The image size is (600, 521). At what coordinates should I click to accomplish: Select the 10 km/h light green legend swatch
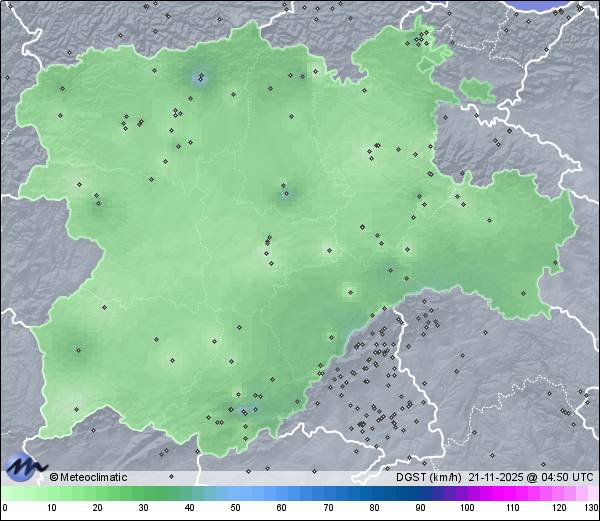[50, 494]
